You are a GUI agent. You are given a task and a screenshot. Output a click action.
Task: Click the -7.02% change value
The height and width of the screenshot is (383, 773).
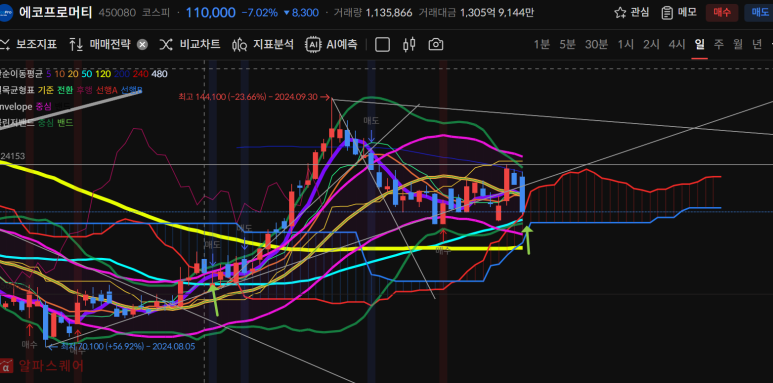pos(259,13)
